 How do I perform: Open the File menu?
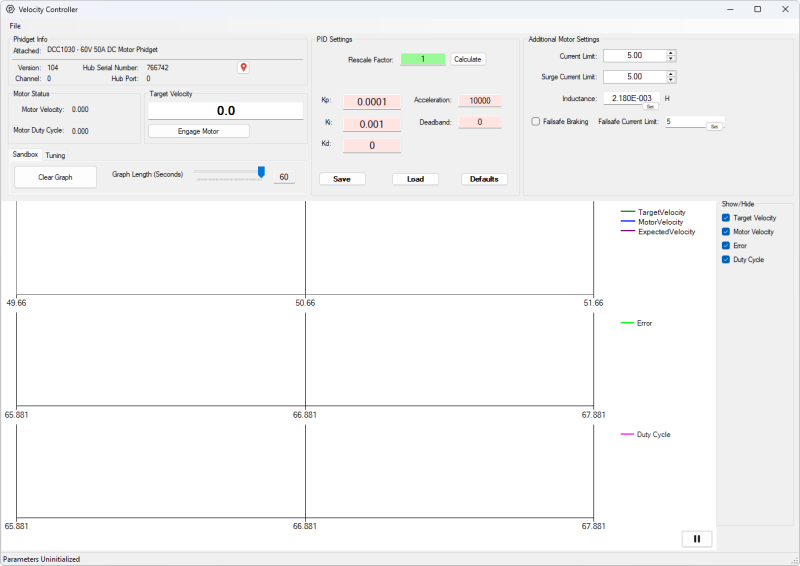click(15, 26)
